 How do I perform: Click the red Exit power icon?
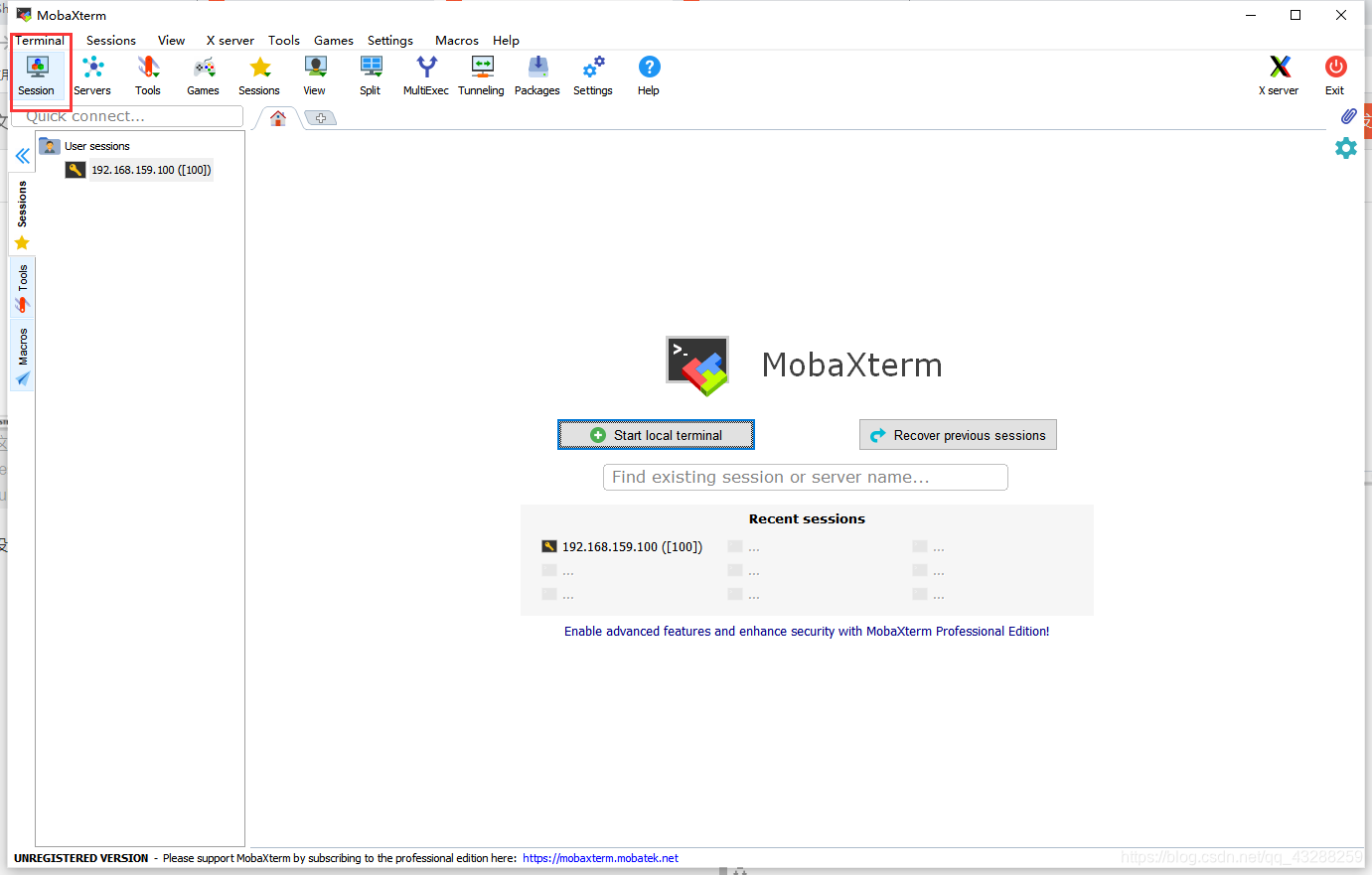click(x=1335, y=75)
